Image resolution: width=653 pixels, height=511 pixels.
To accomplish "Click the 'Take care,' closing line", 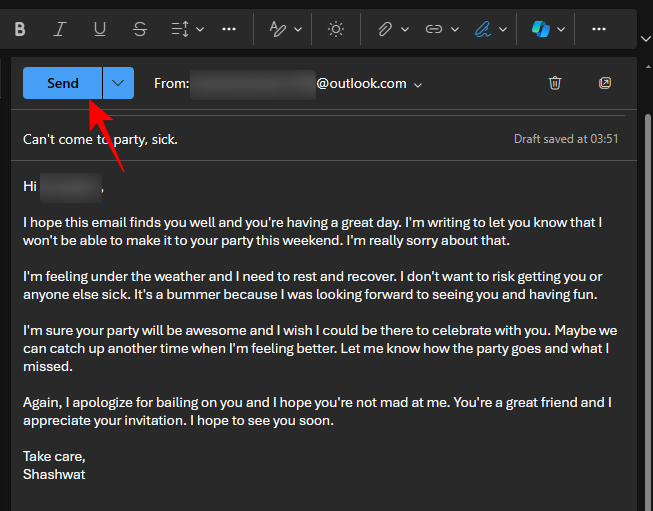I will 54,456.
